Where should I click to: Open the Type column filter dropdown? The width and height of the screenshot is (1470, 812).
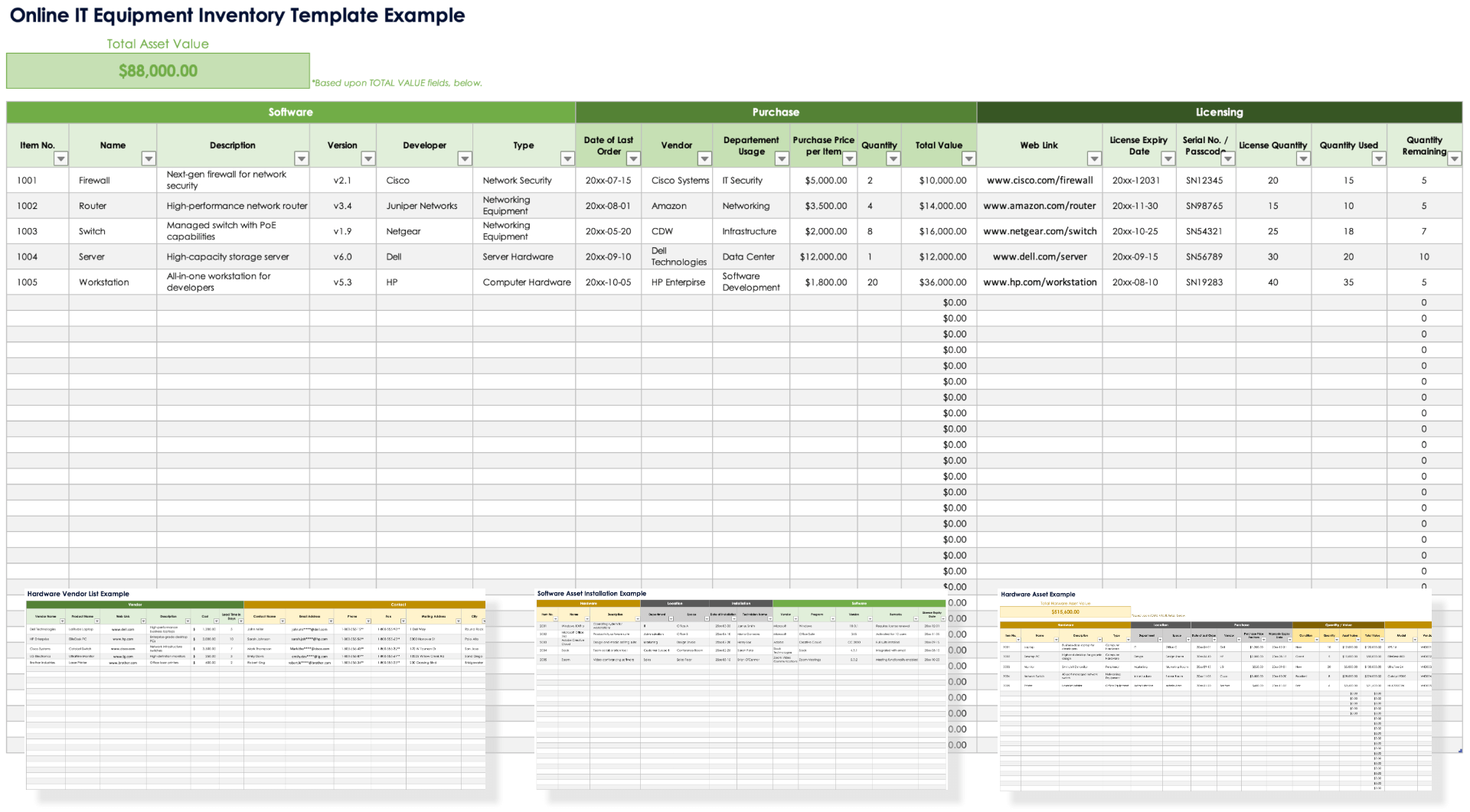(567, 158)
